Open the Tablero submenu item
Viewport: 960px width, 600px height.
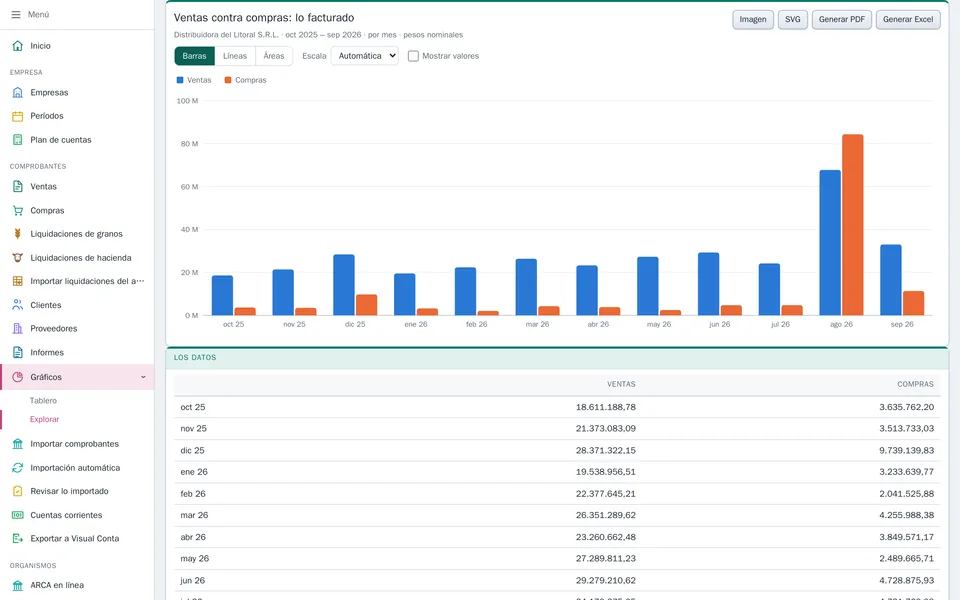(x=43, y=400)
